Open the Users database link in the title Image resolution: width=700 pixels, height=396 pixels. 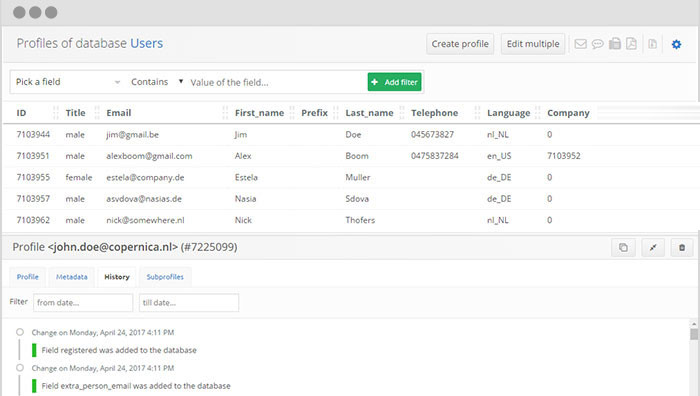146,43
